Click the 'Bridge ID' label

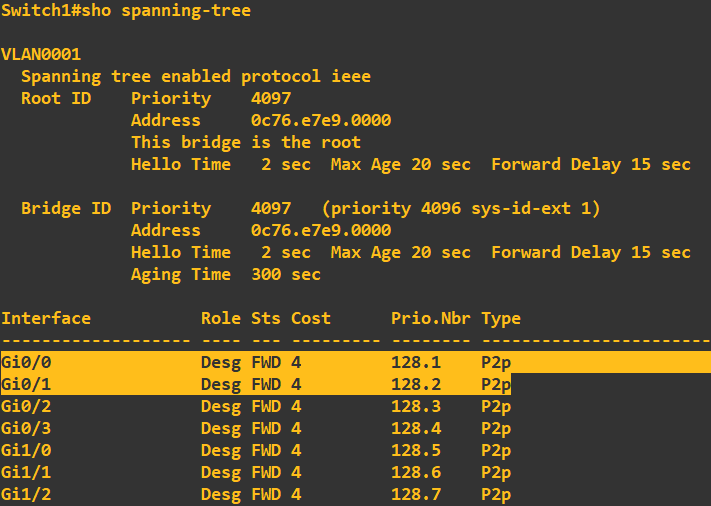(x=65, y=208)
